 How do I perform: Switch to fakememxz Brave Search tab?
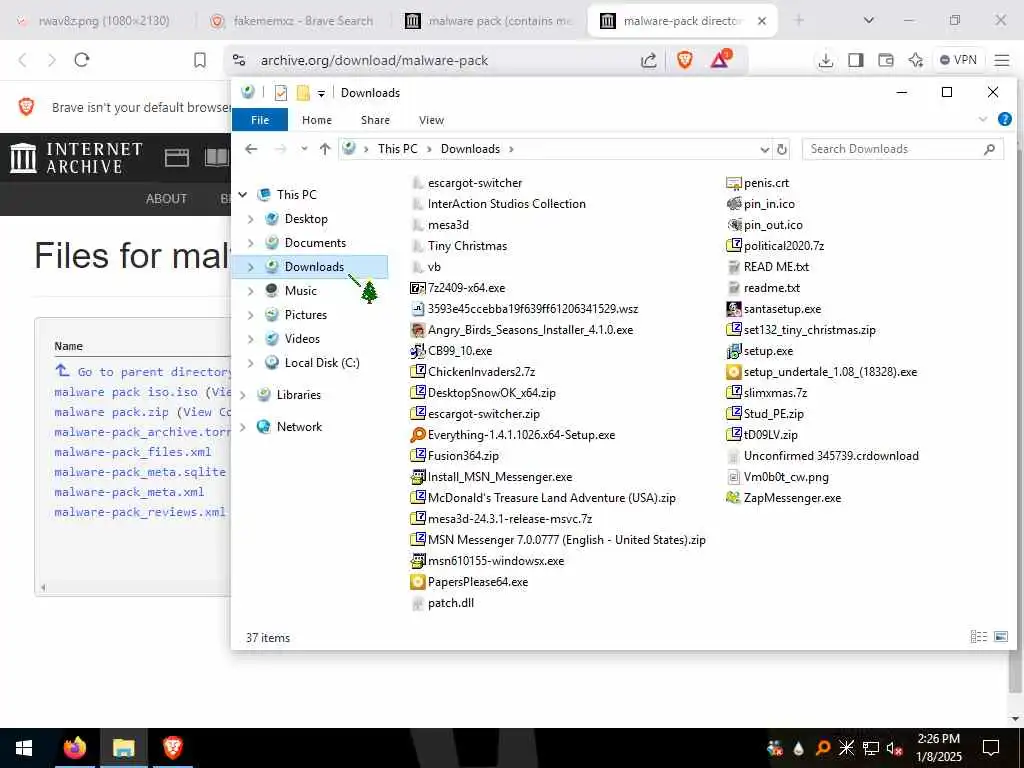293,21
